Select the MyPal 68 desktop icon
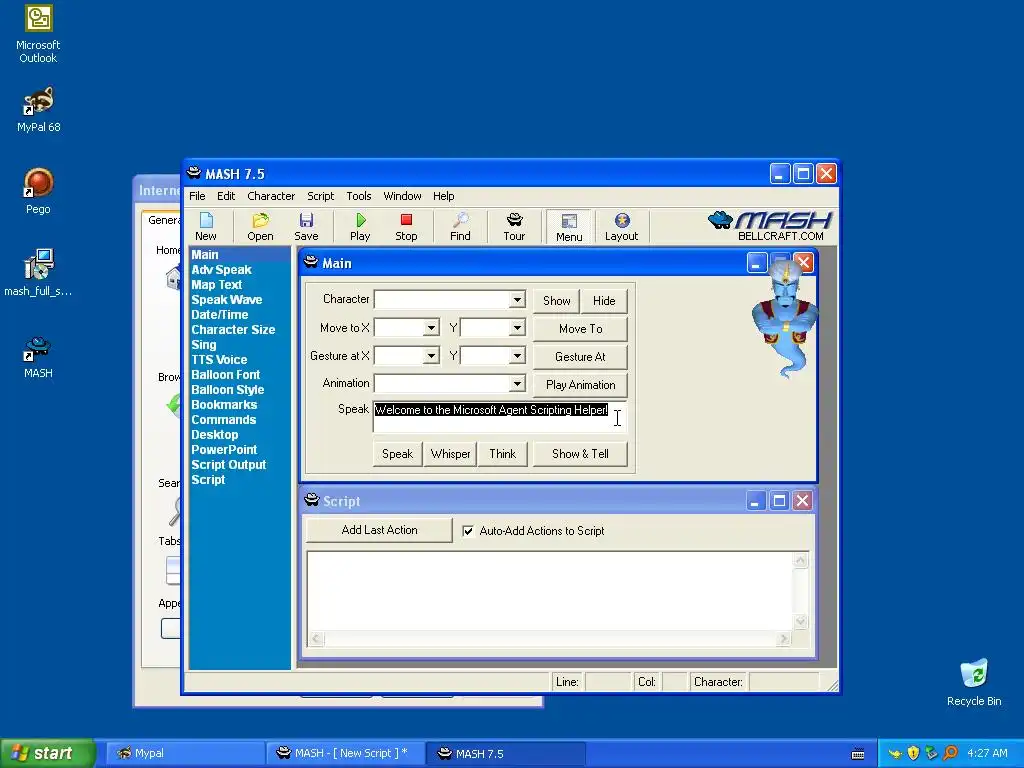 [x=38, y=110]
